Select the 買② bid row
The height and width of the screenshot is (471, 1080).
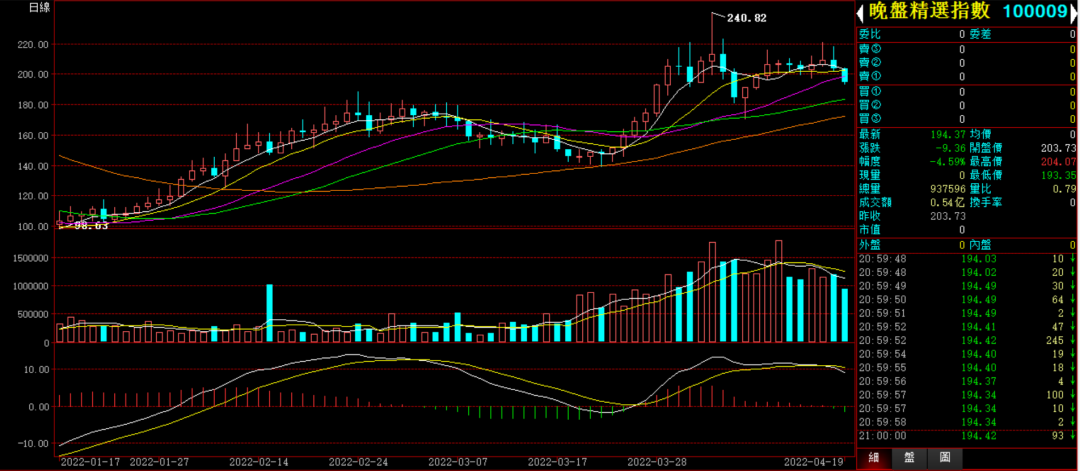(967, 105)
